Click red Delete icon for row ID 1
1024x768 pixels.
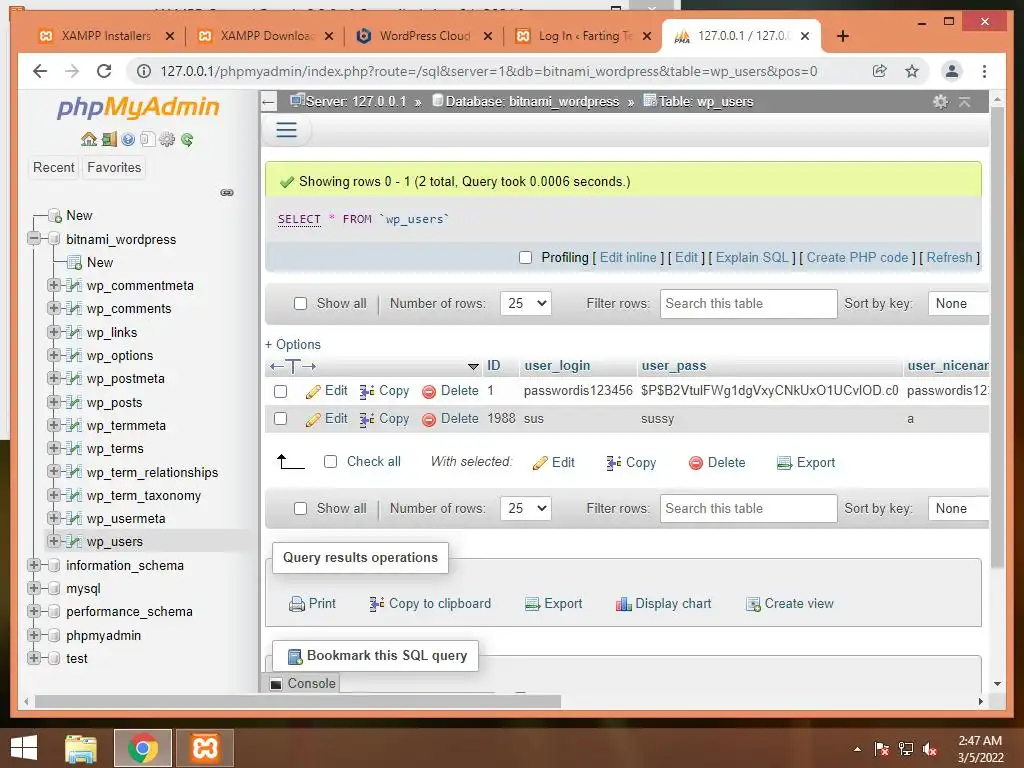tap(429, 392)
